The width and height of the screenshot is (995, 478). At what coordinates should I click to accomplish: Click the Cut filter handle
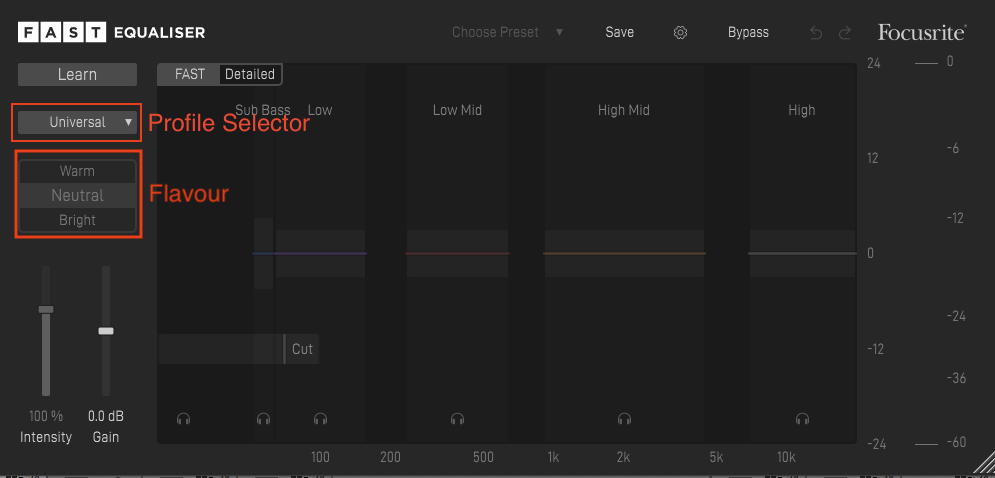click(x=284, y=349)
